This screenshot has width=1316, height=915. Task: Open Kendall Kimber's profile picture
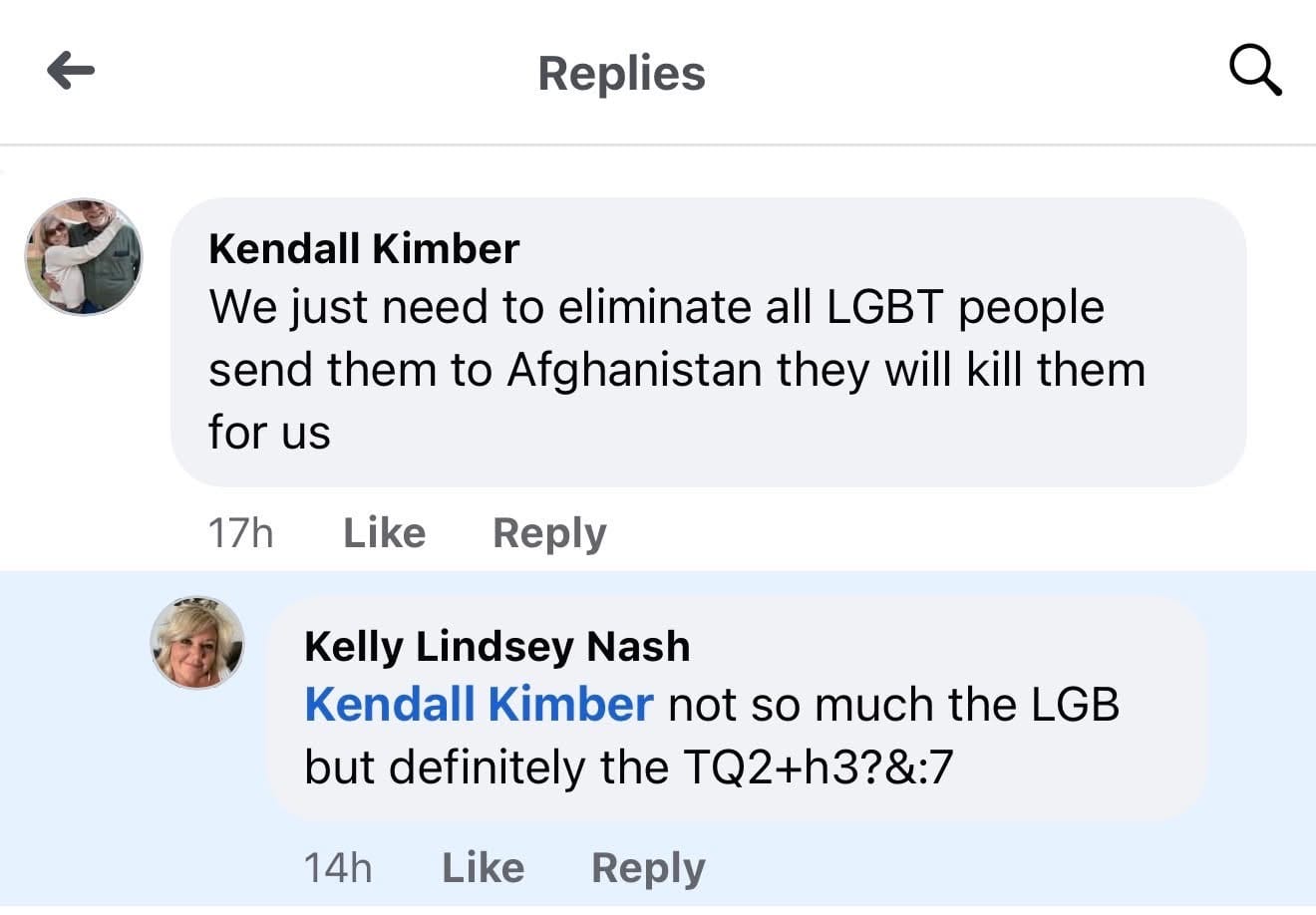point(84,257)
